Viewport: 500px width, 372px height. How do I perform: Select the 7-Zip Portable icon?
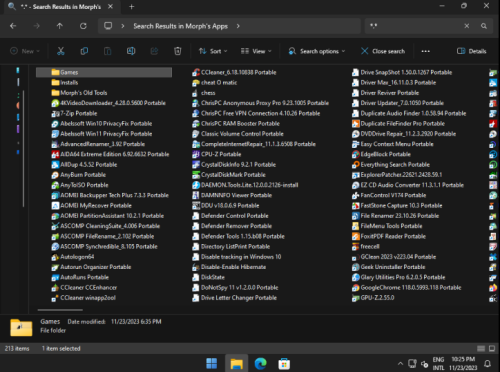coord(55,114)
